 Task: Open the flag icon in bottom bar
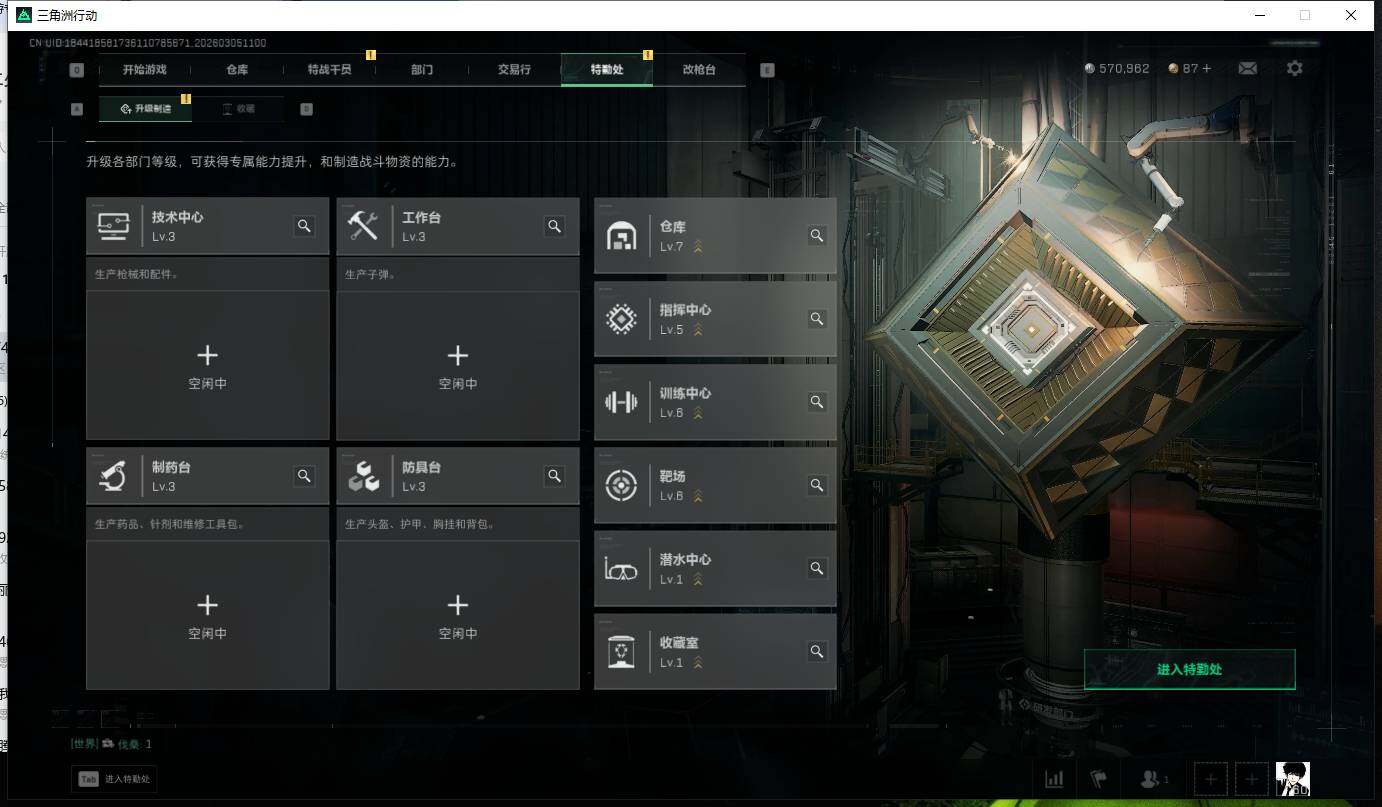[1099, 779]
